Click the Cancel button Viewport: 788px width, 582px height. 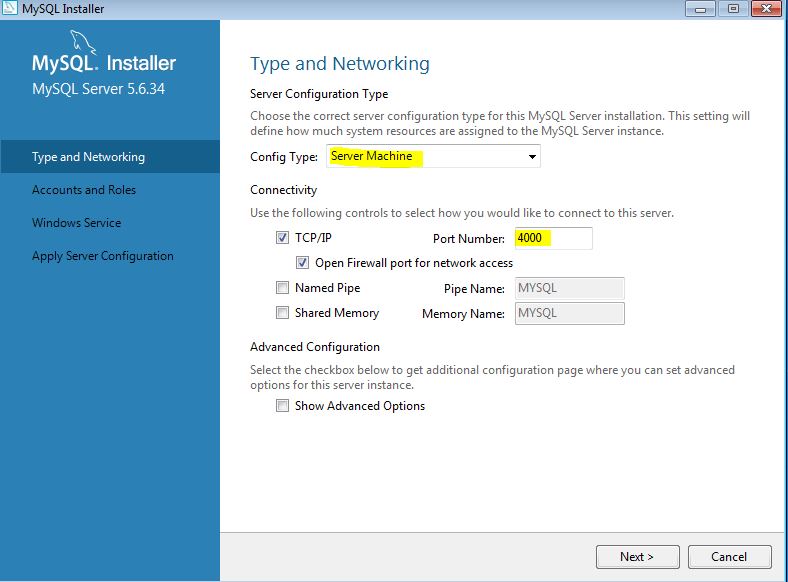pyautogui.click(x=729, y=557)
